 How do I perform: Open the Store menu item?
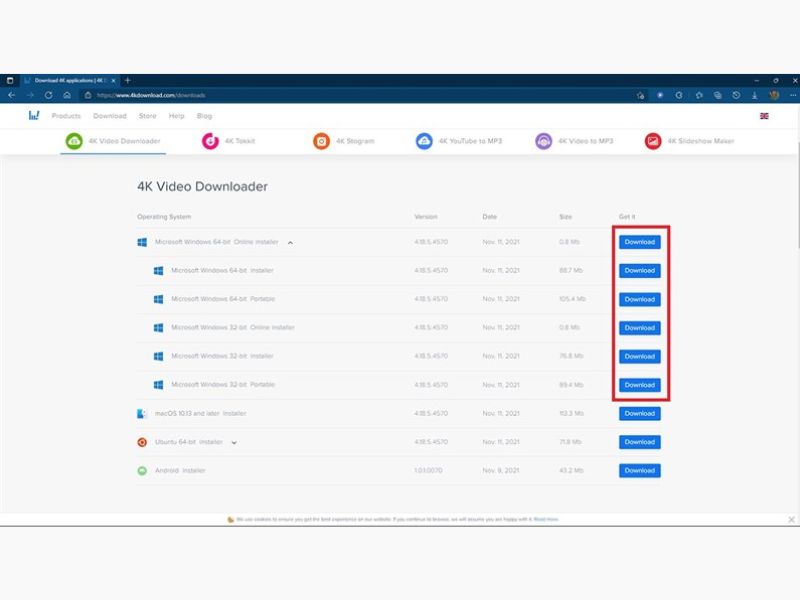(x=147, y=116)
